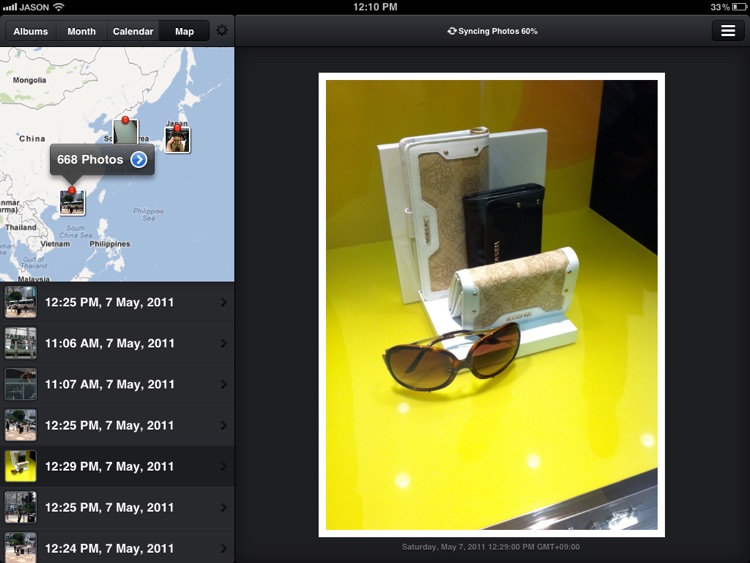The image size is (750, 563).
Task: Tap the battery icon in status bar
Action: (x=739, y=7)
